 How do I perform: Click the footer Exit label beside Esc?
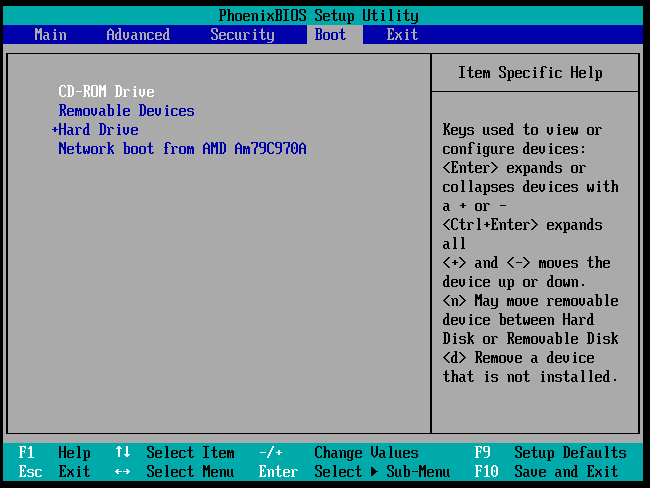point(74,471)
